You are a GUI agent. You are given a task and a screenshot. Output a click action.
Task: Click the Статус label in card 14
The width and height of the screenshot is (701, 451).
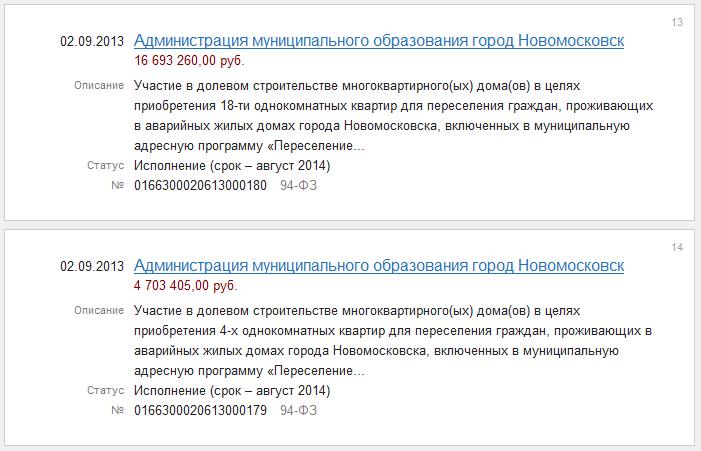(105, 391)
